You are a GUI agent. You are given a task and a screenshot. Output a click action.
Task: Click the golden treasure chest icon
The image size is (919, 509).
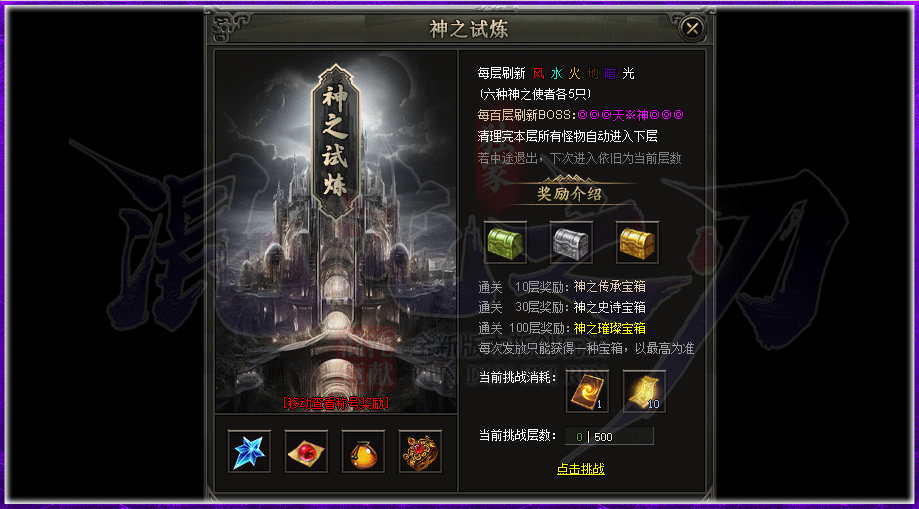pyautogui.click(x=637, y=242)
